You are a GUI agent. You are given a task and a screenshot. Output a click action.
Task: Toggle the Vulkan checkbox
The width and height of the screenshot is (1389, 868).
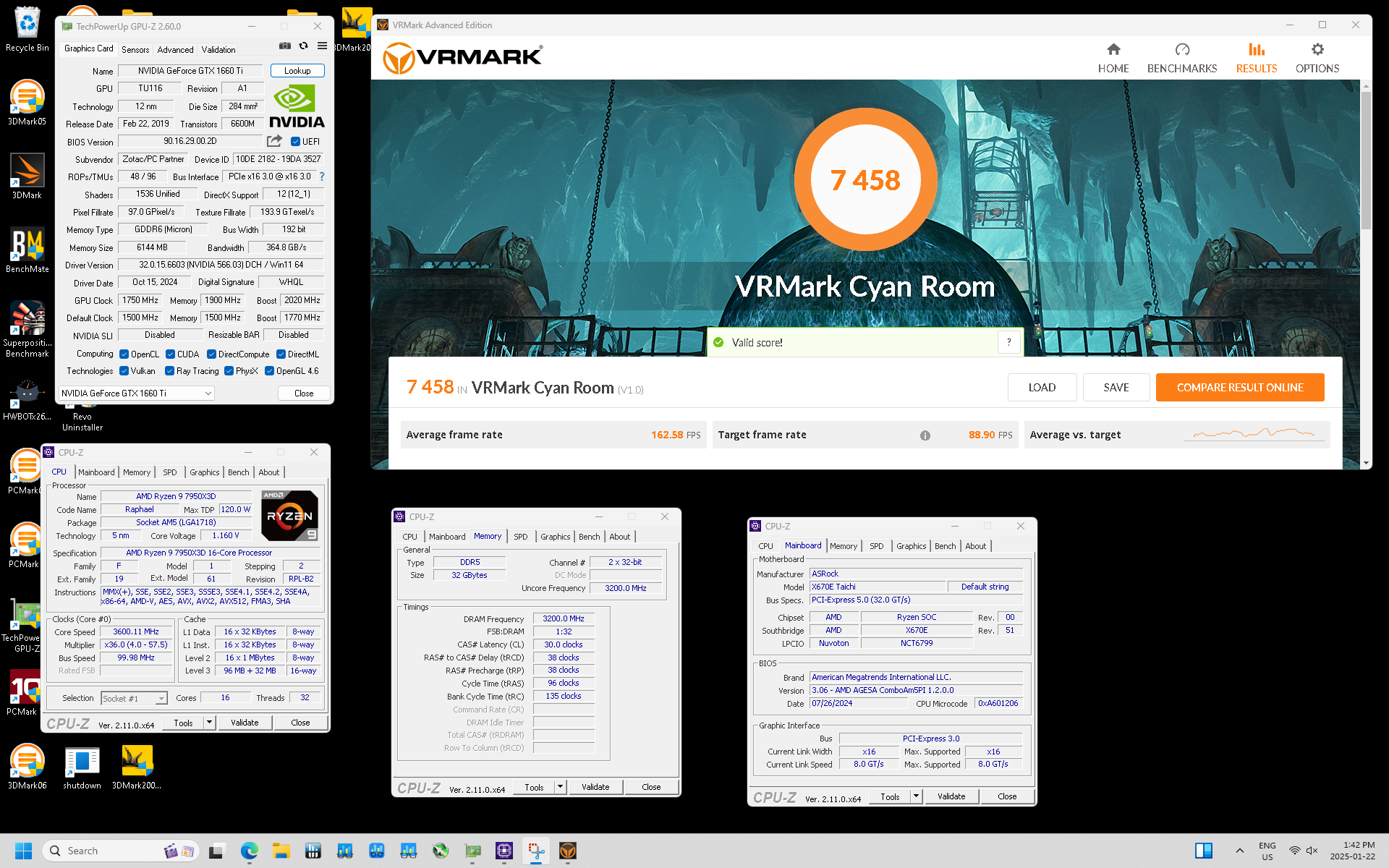pyautogui.click(x=124, y=371)
